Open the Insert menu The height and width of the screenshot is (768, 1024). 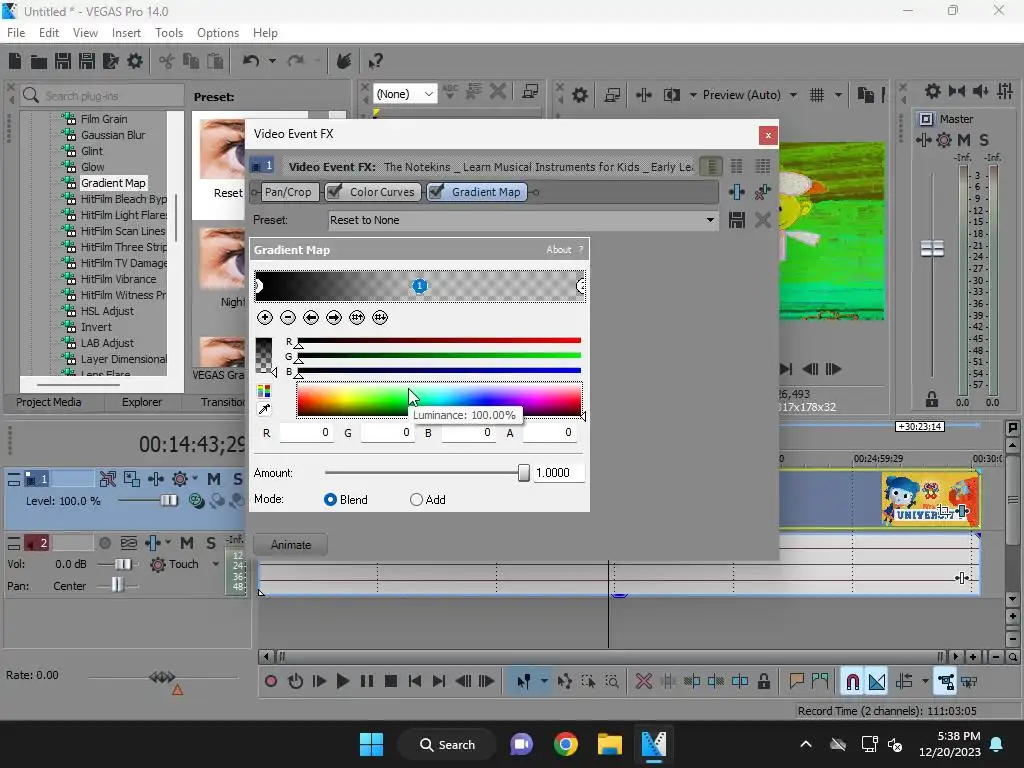tap(126, 33)
